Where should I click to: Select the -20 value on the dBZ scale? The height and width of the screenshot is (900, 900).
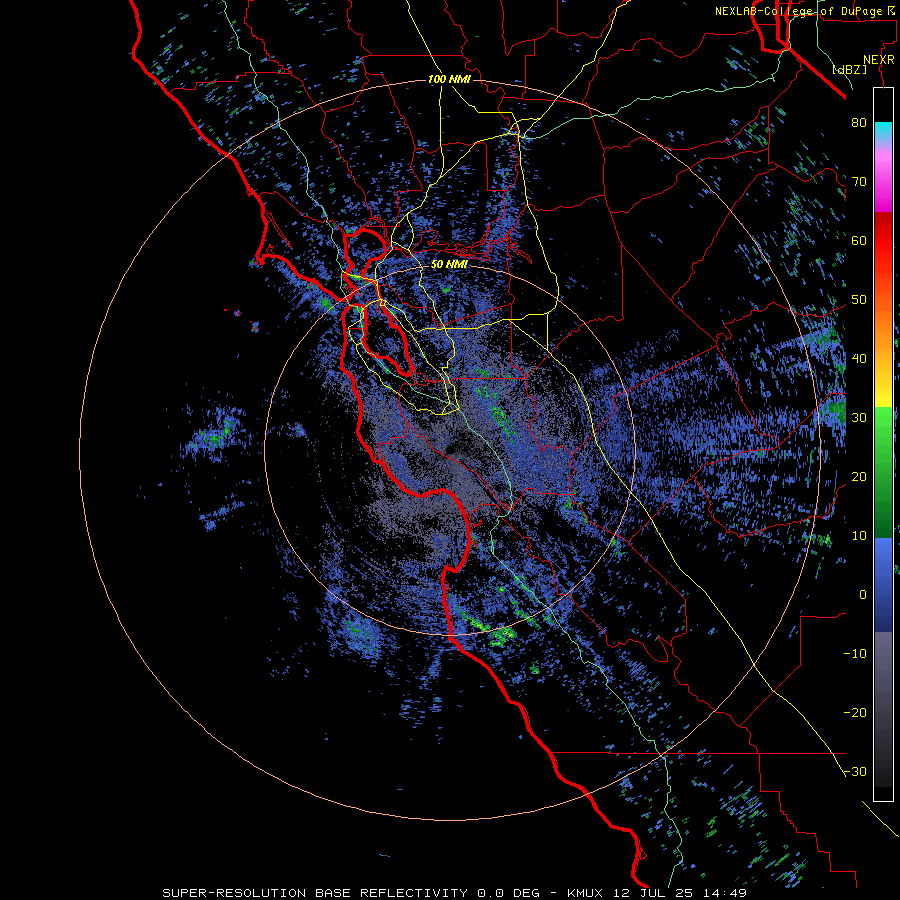855,712
